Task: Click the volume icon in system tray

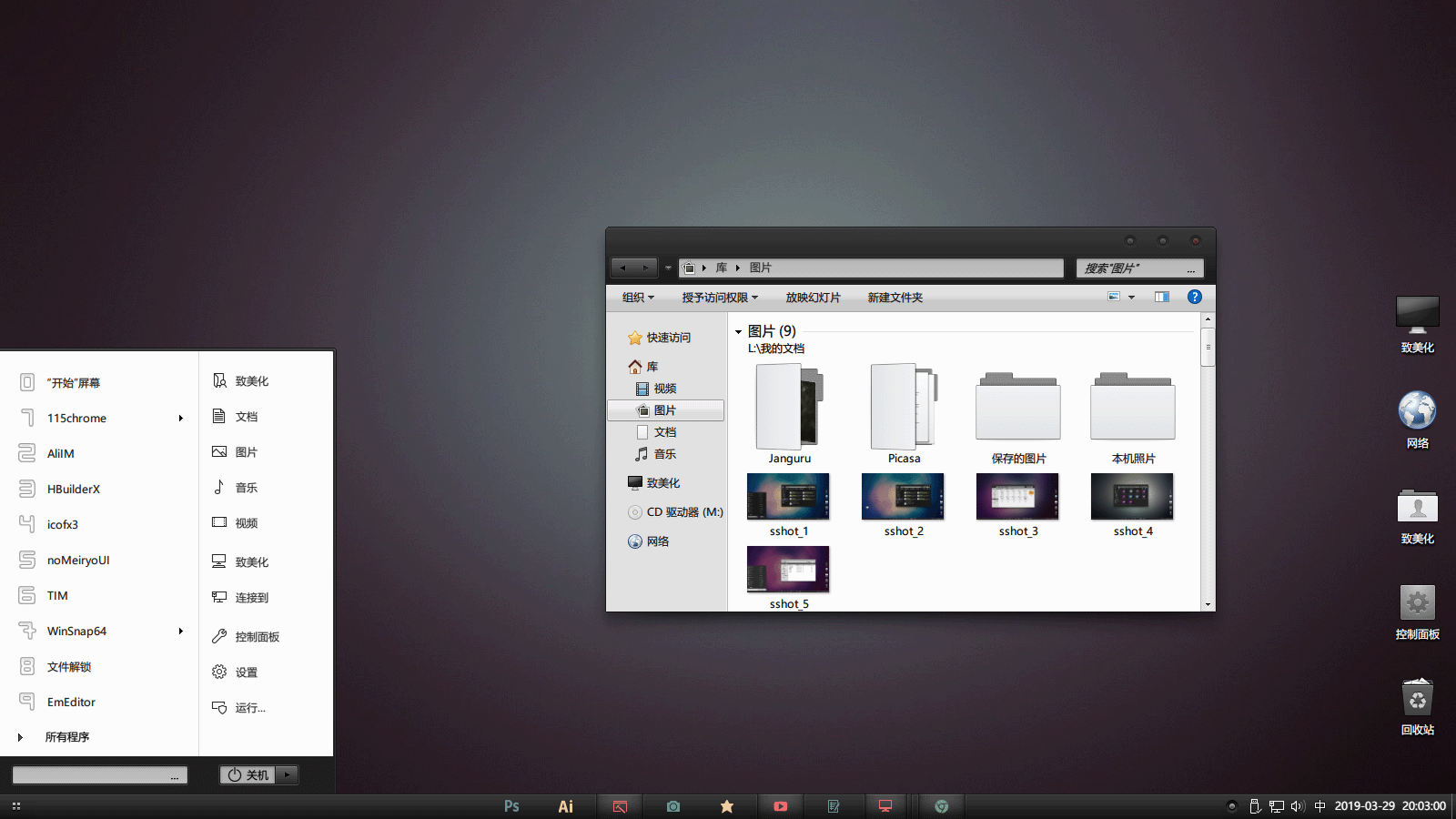Action: pyautogui.click(x=1297, y=806)
